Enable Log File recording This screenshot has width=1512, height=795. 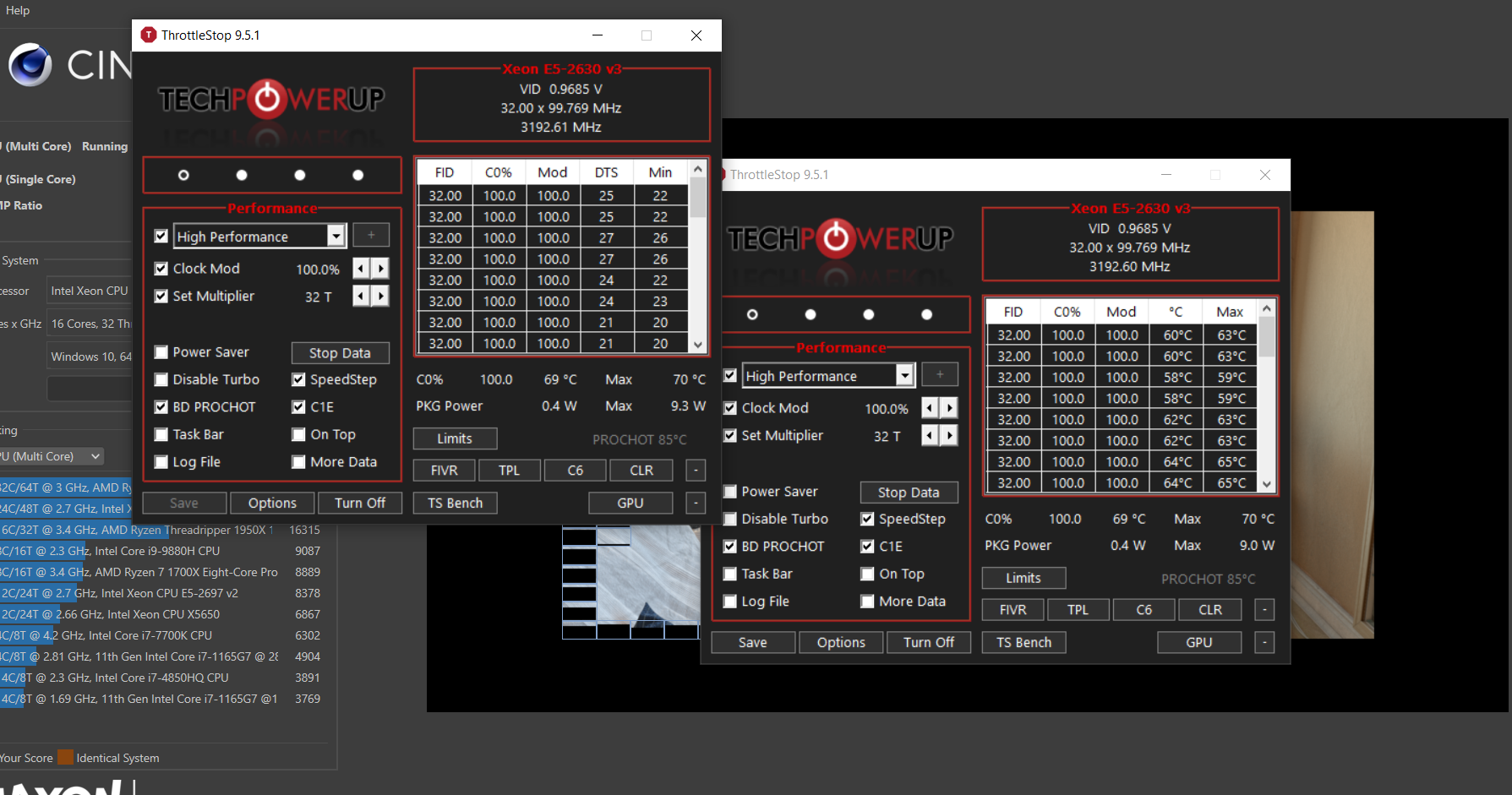[x=161, y=461]
